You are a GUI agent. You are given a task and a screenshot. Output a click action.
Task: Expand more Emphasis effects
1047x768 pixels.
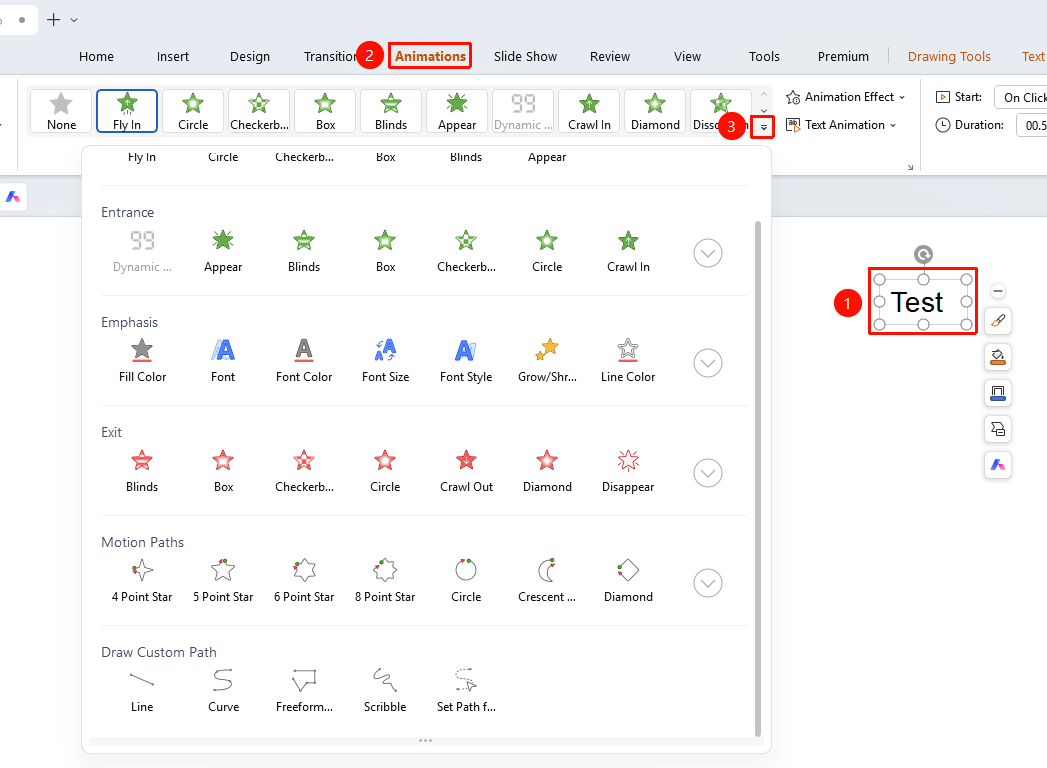click(708, 363)
